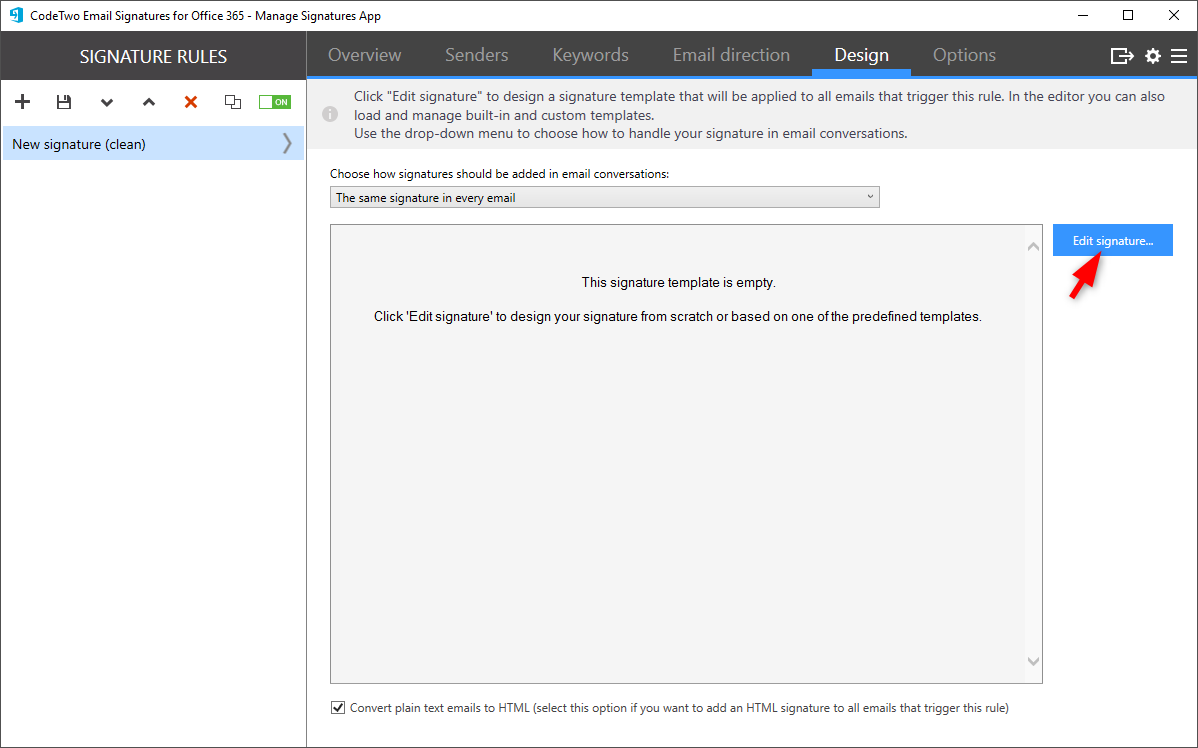This screenshot has width=1198, height=748.
Task: Open the Overview tab
Action: (x=364, y=55)
